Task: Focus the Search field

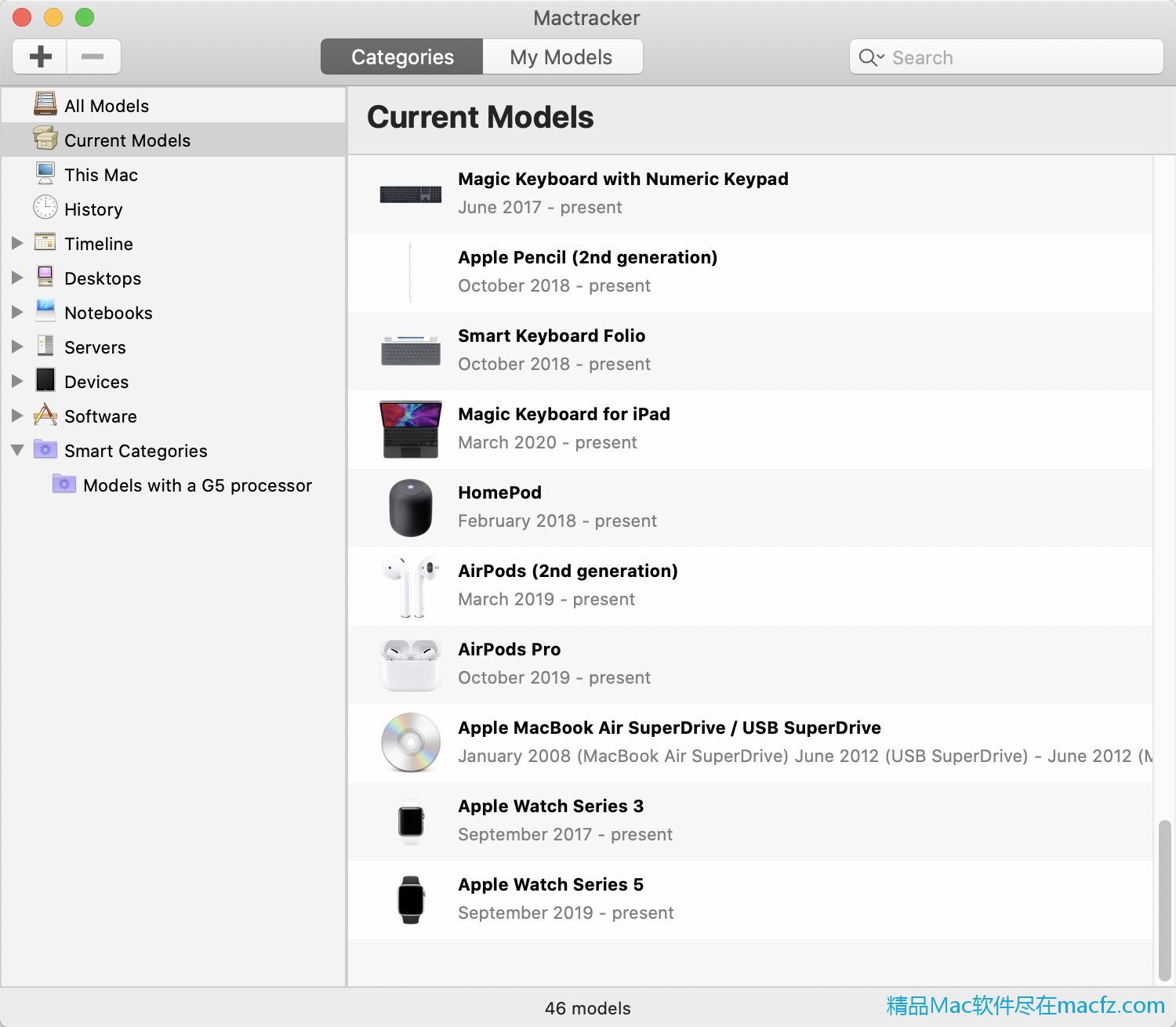Action: (x=1006, y=57)
